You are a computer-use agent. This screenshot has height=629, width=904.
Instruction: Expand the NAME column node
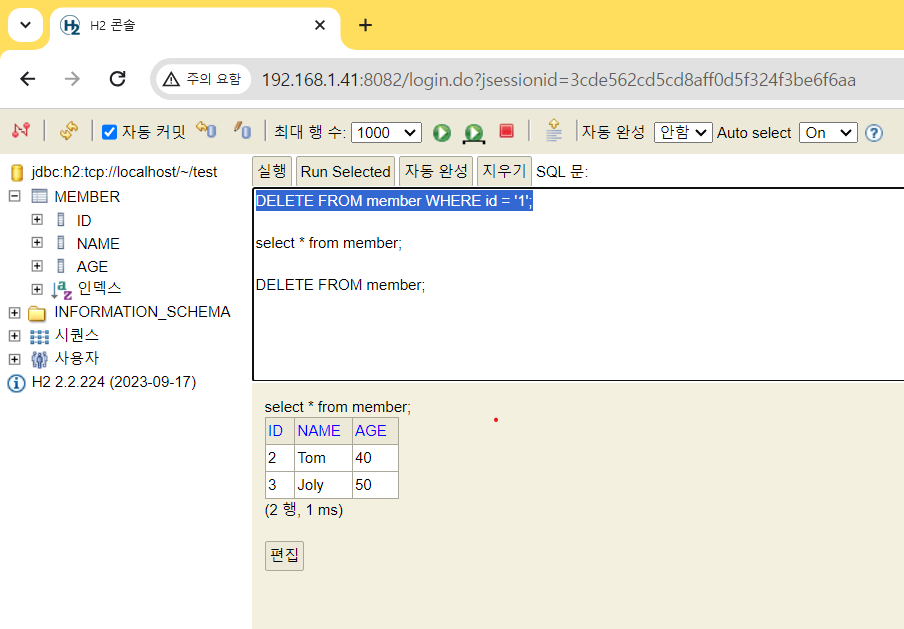[x=37, y=243]
